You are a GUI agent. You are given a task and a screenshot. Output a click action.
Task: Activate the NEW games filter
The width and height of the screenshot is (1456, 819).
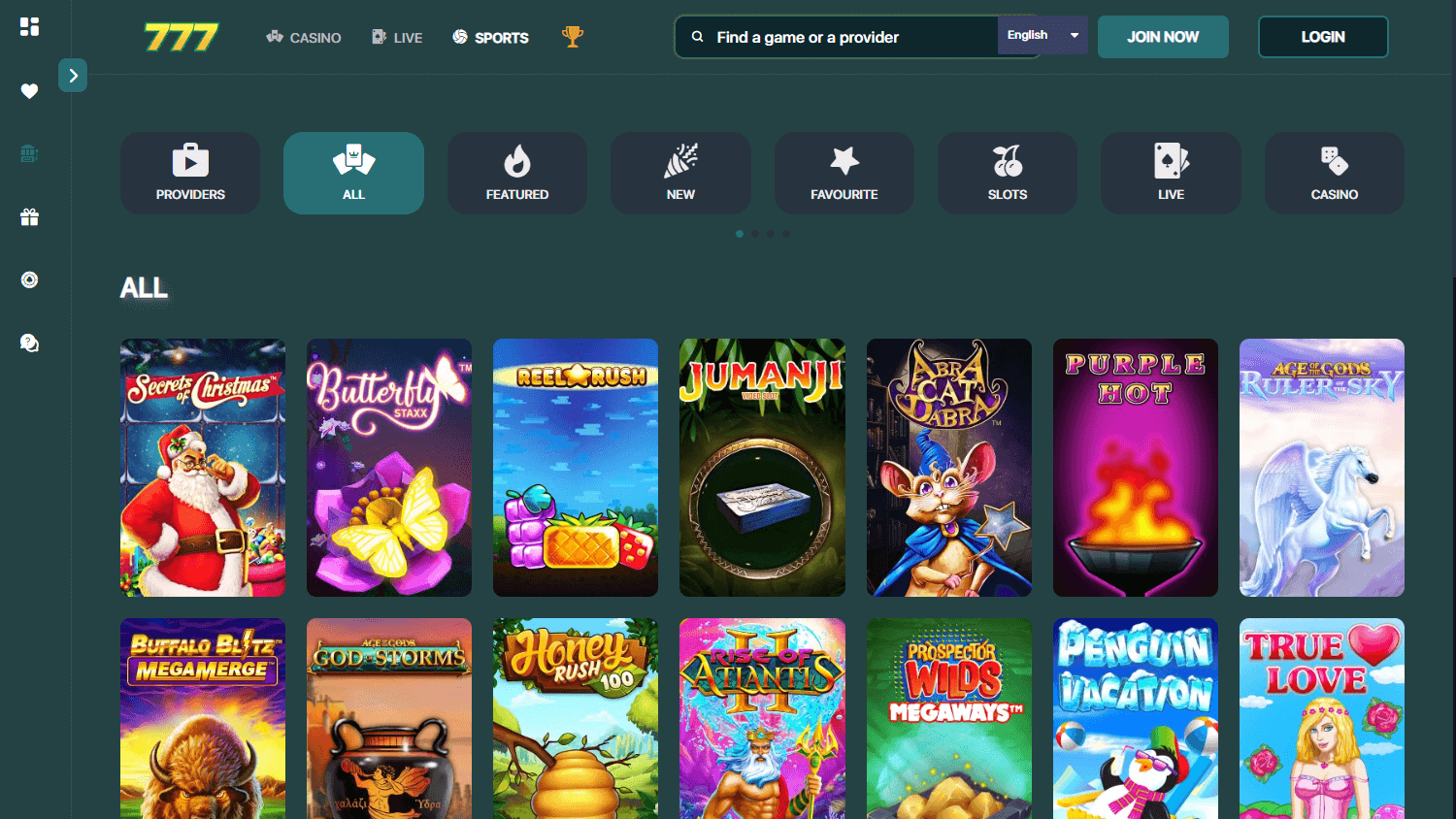680,173
